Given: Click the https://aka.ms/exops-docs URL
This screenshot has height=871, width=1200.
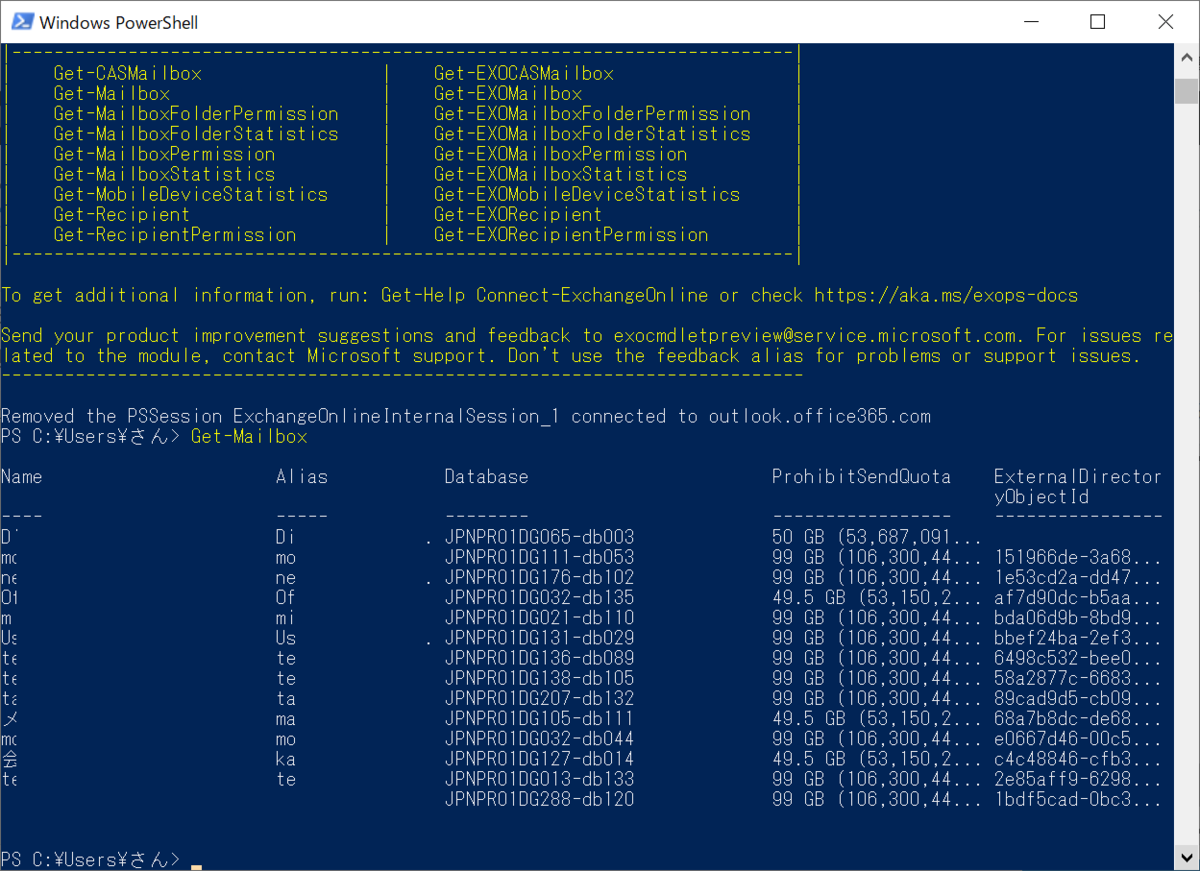Looking at the screenshot, I should [x=946, y=295].
